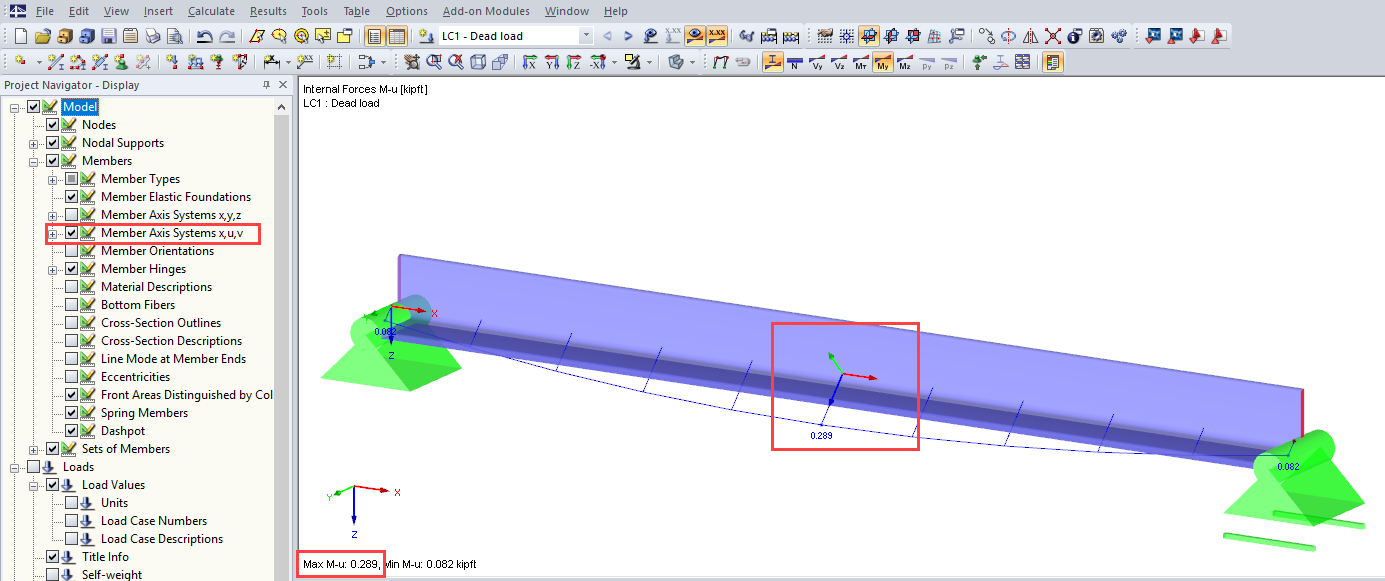Click the mirror tool icon
This screenshot has height=581, width=1385.
[1031, 36]
